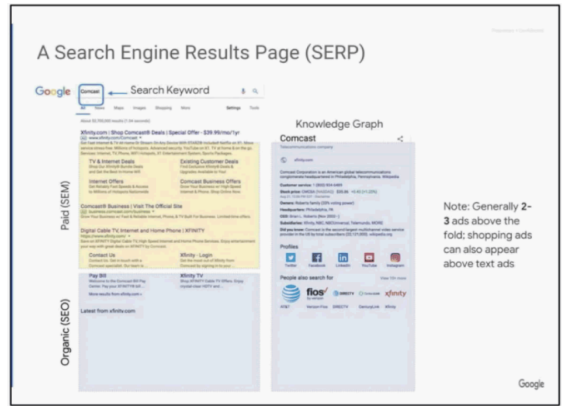The image size is (567, 406).
Task: Click the Google logo
Action: [53, 91]
